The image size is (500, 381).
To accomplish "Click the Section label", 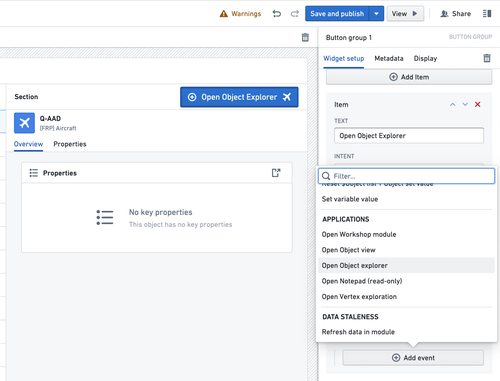I will [x=26, y=97].
